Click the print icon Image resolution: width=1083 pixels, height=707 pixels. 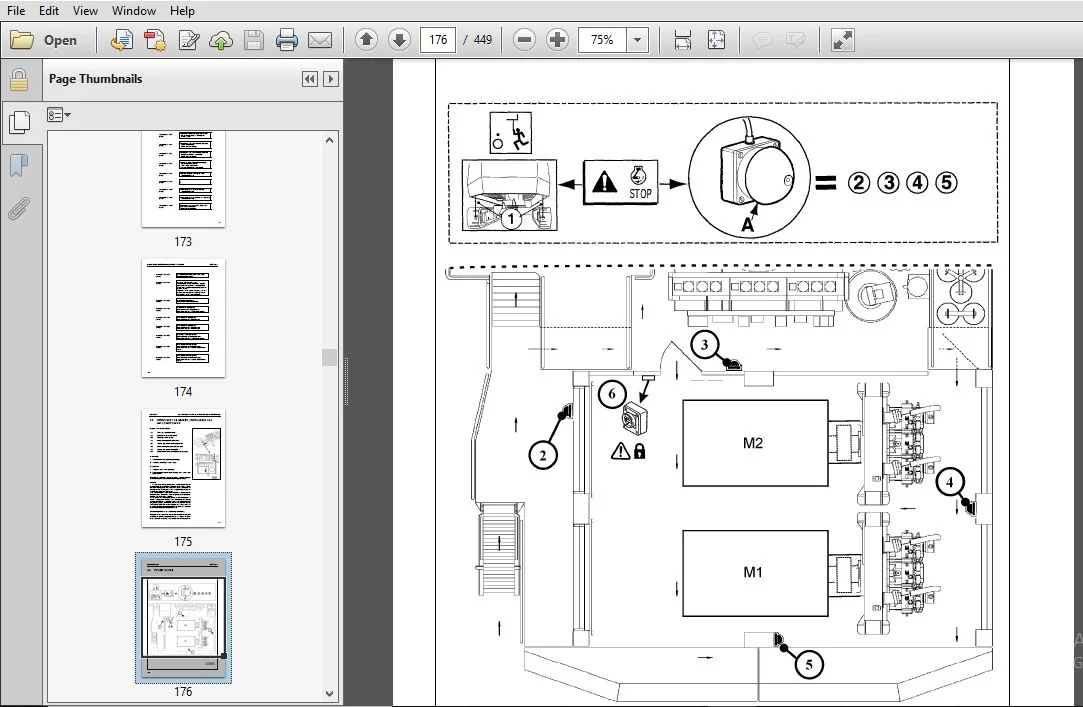point(286,40)
